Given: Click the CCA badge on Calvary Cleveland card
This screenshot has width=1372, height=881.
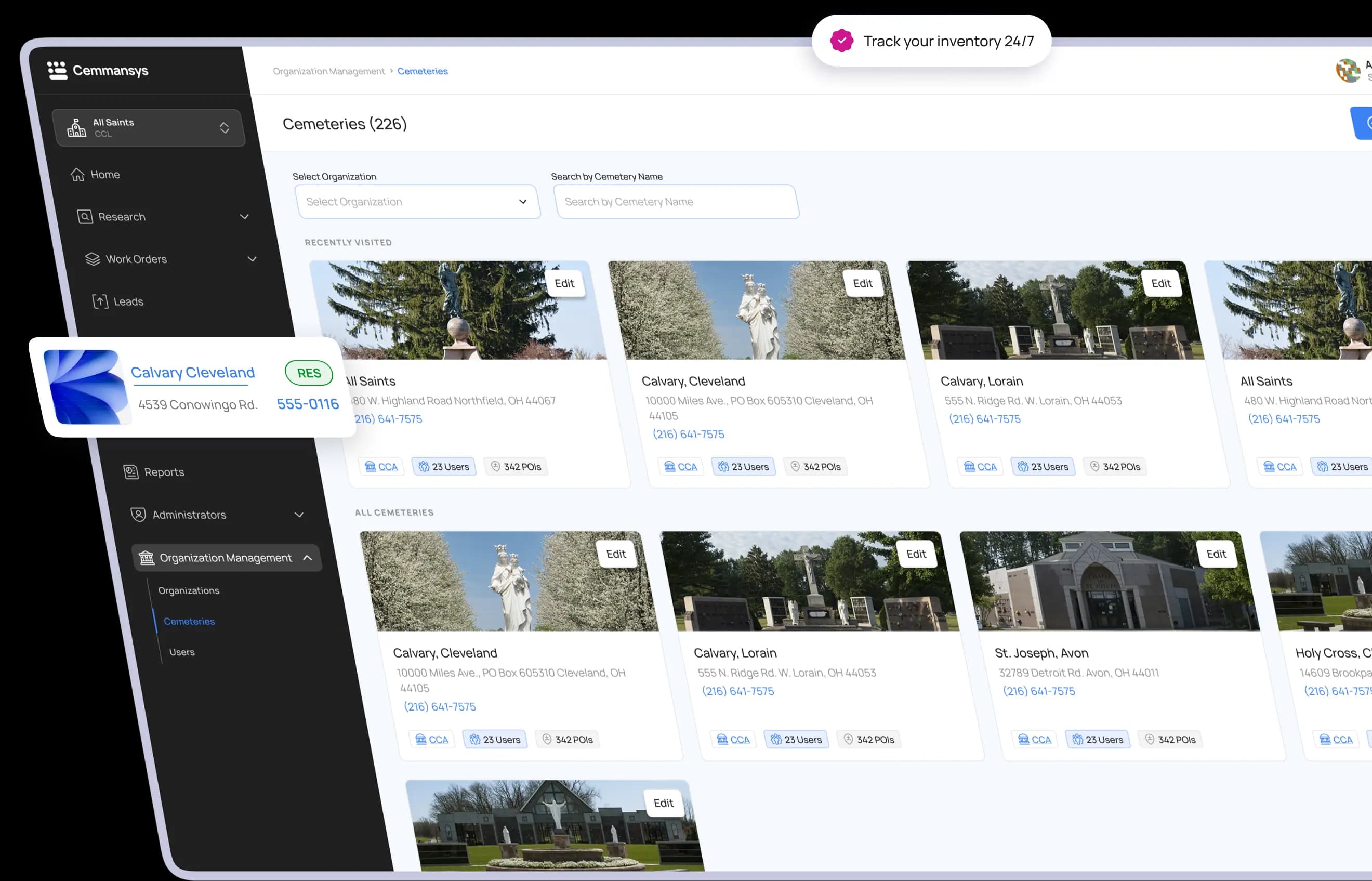Looking at the screenshot, I should pos(681,466).
